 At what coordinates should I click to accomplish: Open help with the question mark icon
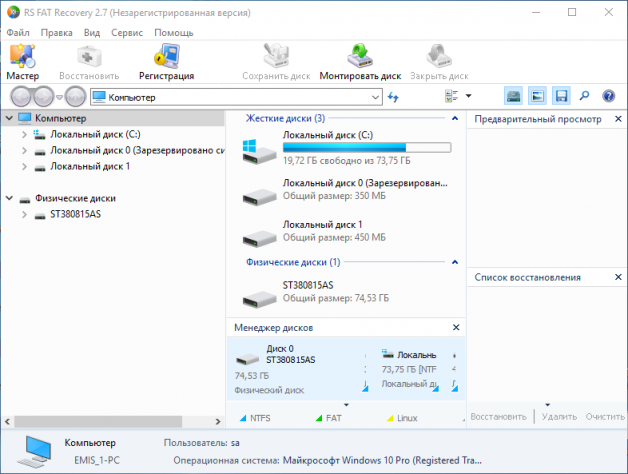coord(608,96)
